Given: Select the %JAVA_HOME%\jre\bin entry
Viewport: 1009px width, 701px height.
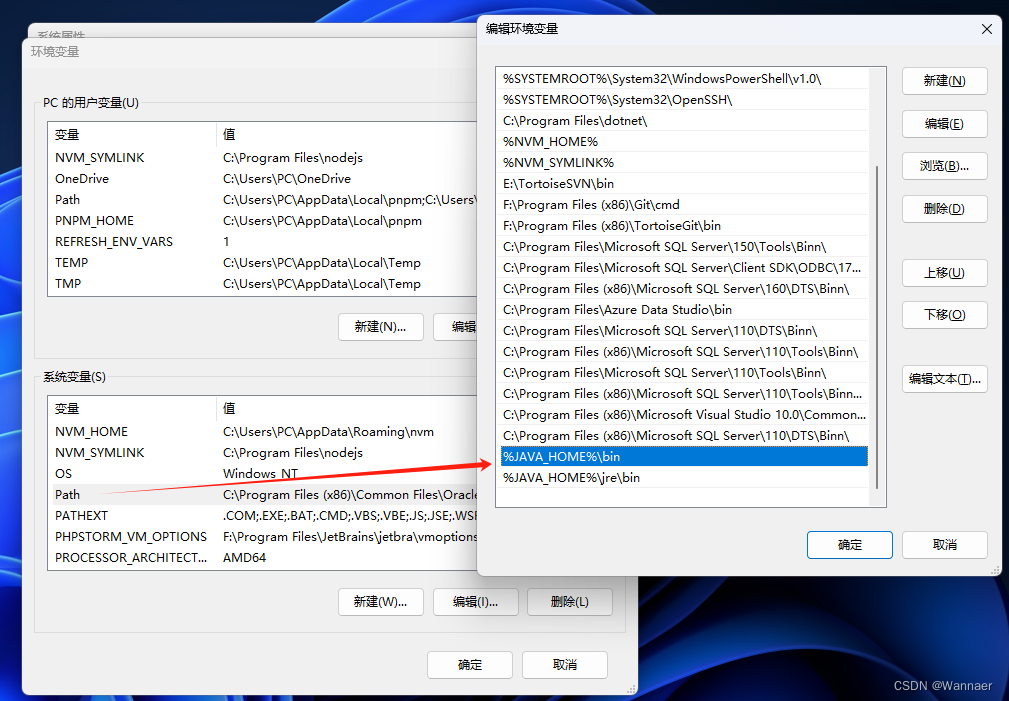Looking at the screenshot, I should coord(684,478).
